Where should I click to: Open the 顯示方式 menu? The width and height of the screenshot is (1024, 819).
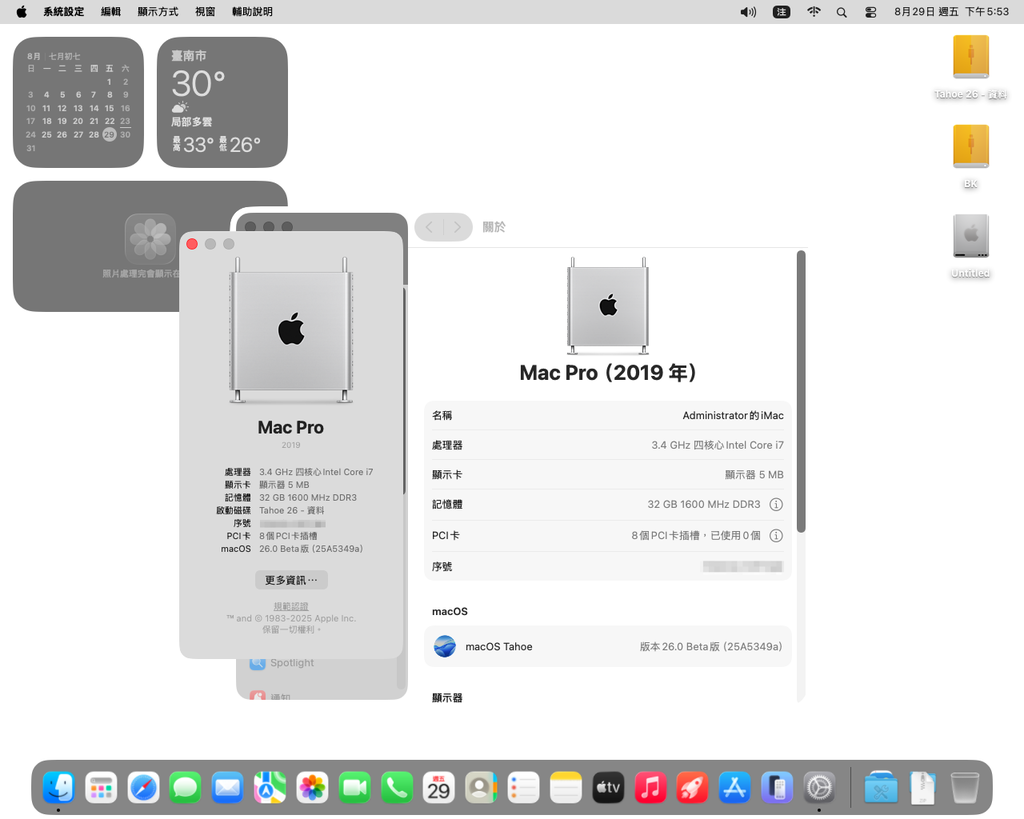(158, 12)
